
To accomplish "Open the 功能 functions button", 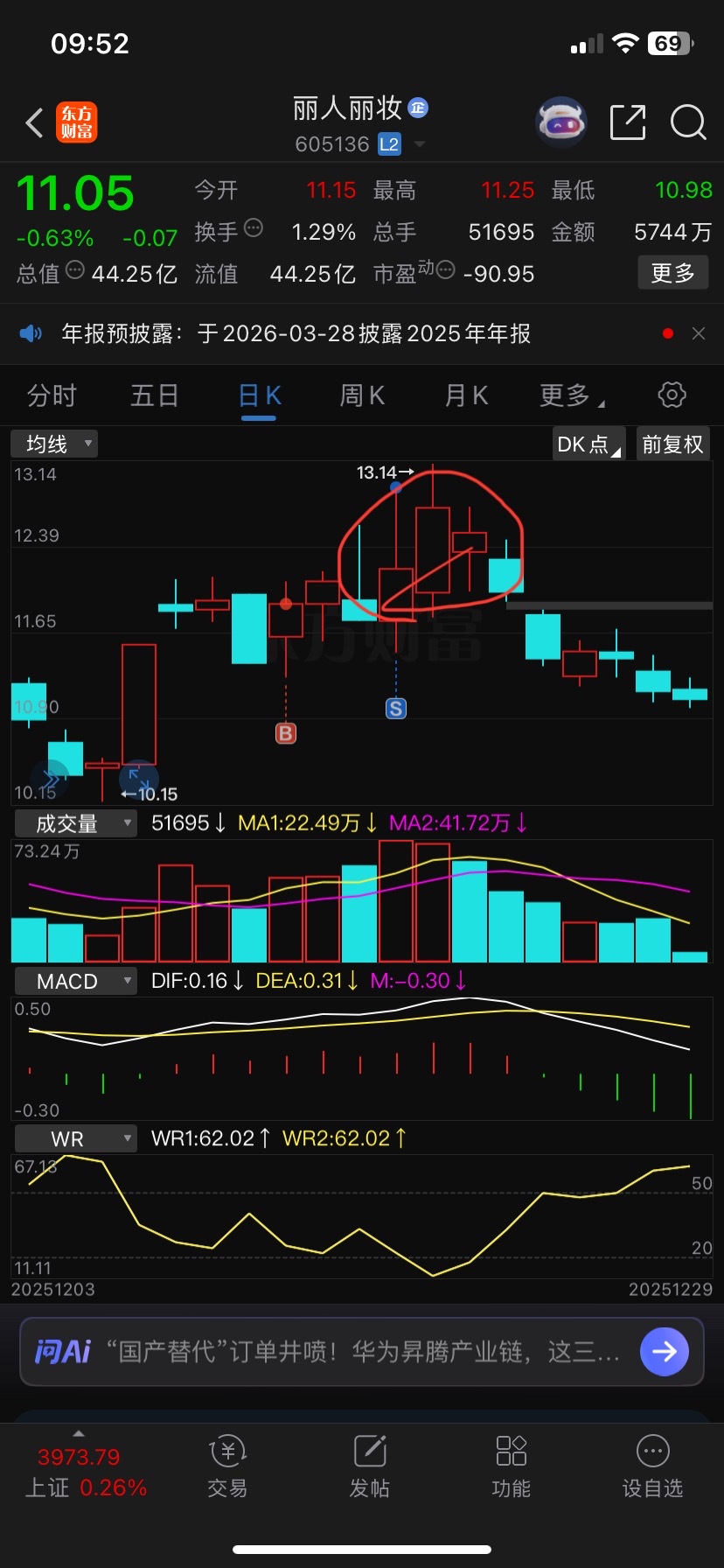I will click(x=511, y=1467).
